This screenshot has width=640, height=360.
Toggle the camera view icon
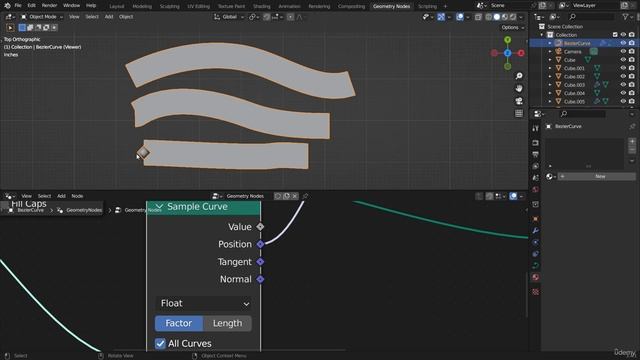coord(519,101)
